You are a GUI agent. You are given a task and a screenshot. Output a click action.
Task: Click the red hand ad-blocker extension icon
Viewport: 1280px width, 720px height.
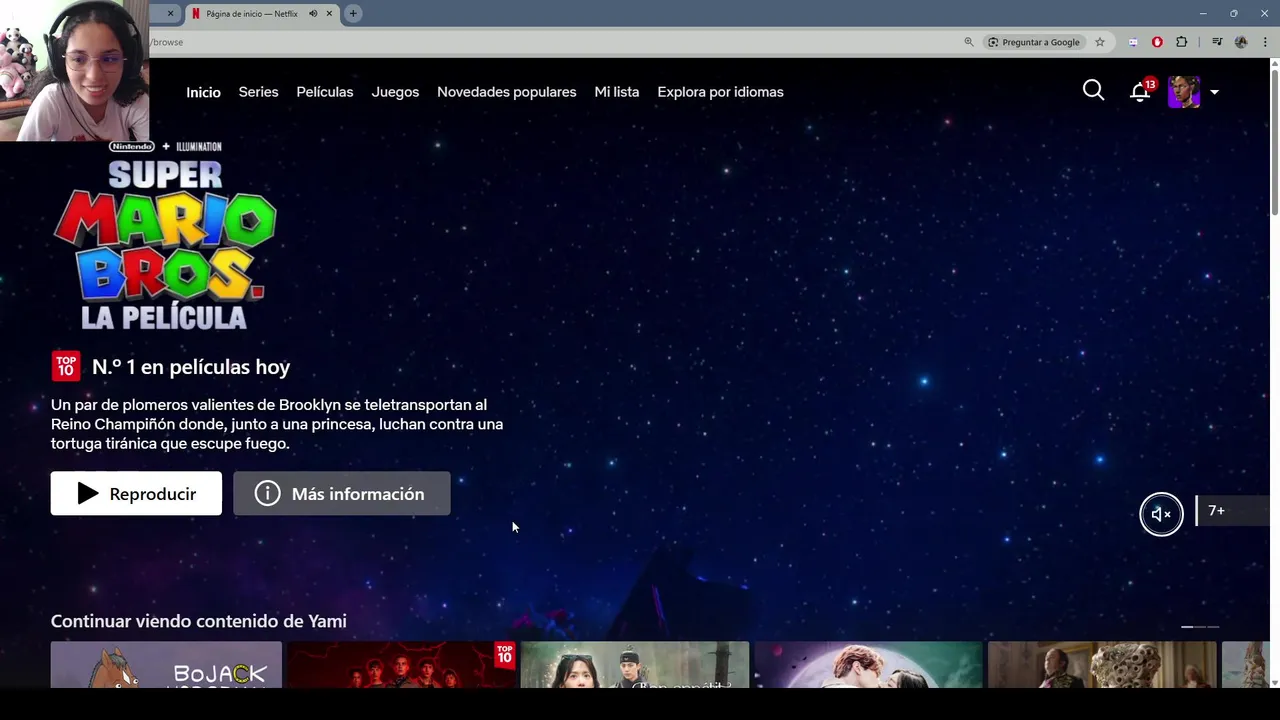(1157, 42)
